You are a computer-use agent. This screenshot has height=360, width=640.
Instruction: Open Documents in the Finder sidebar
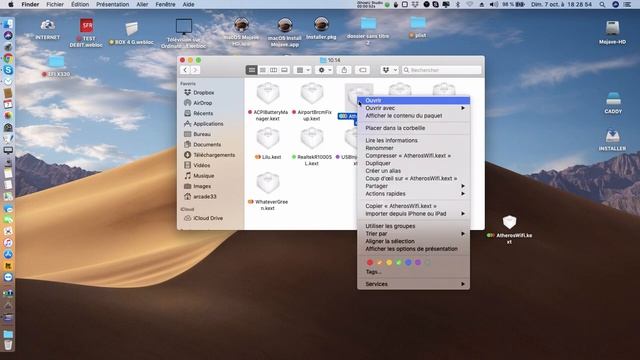(x=207, y=144)
